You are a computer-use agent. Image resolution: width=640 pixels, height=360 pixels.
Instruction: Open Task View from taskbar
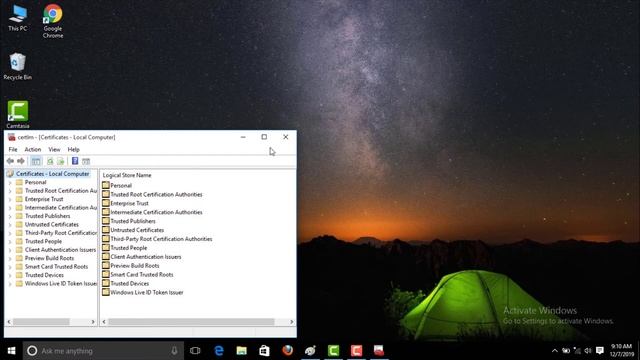(x=195, y=351)
